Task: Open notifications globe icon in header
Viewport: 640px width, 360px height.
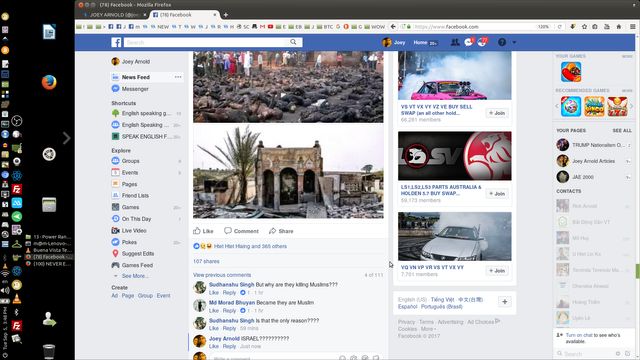Action: pos(482,42)
